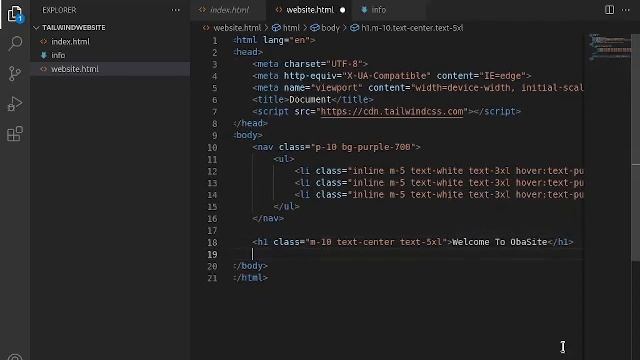Click the body breadcrumb segment

[330, 28]
